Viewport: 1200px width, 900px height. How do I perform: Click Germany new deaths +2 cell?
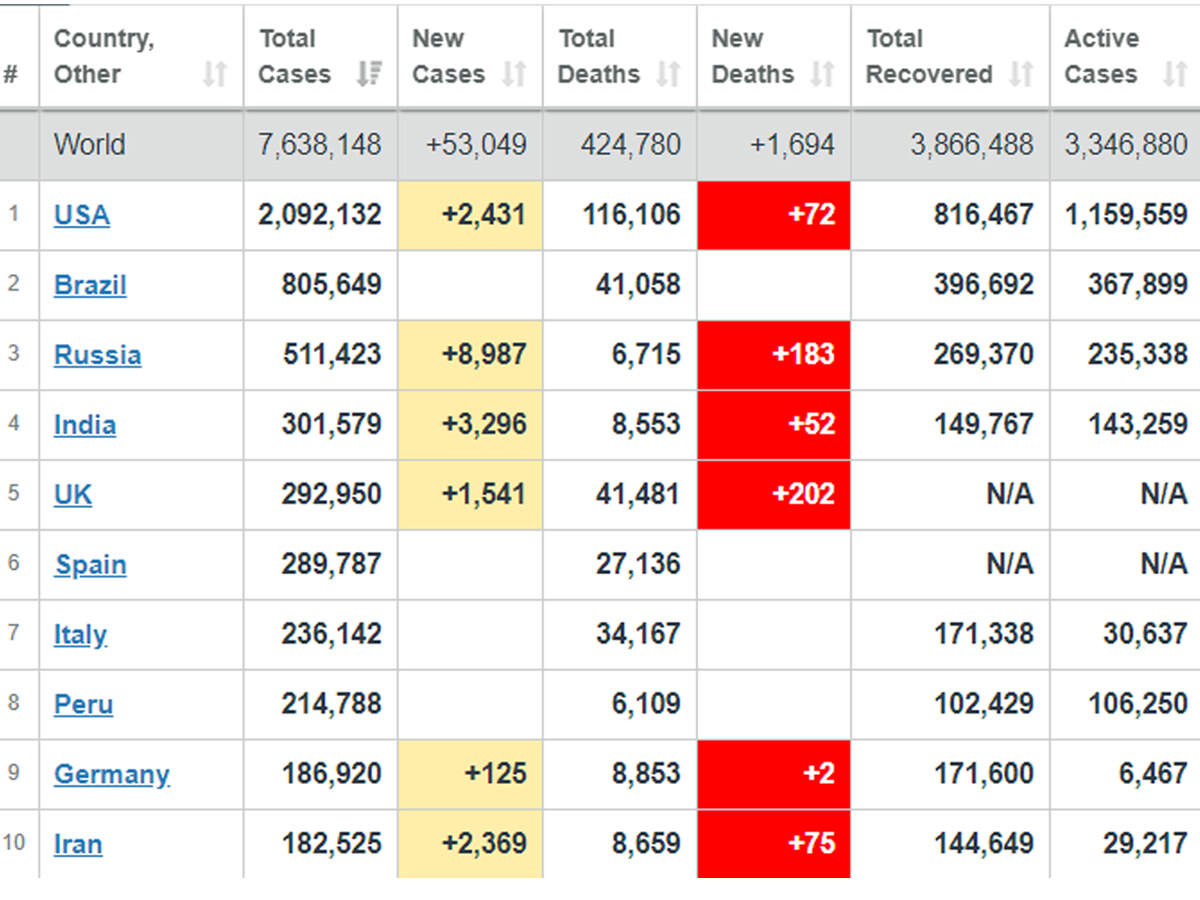(x=774, y=775)
